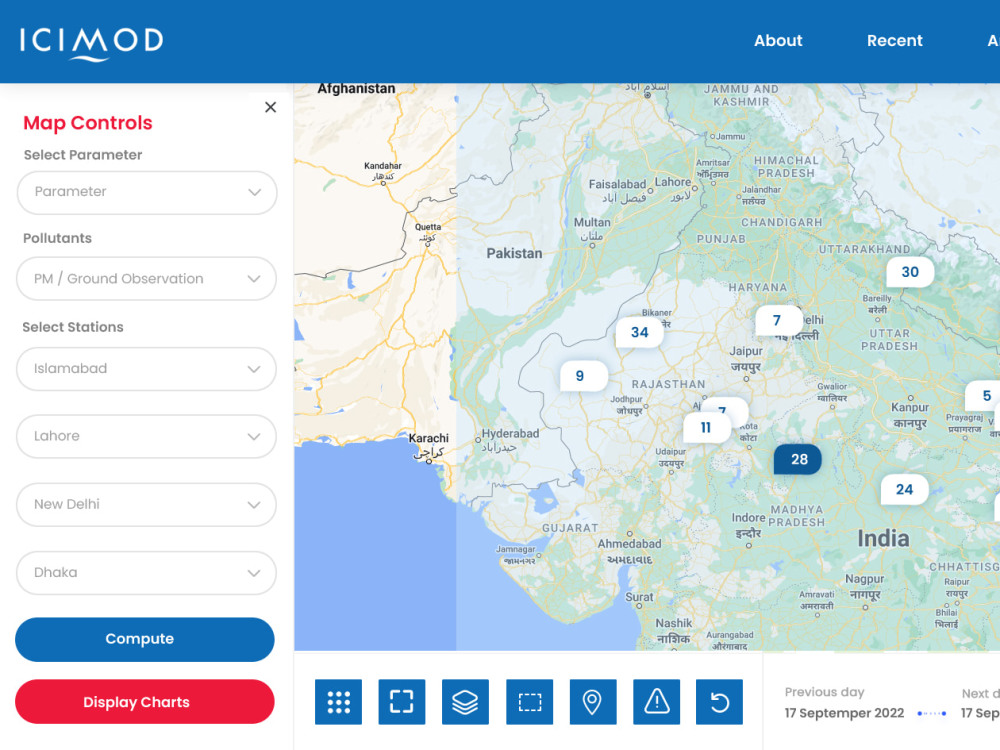1000x750 pixels.
Task: Open PM / Ground Observation dropdown
Action: (147, 279)
